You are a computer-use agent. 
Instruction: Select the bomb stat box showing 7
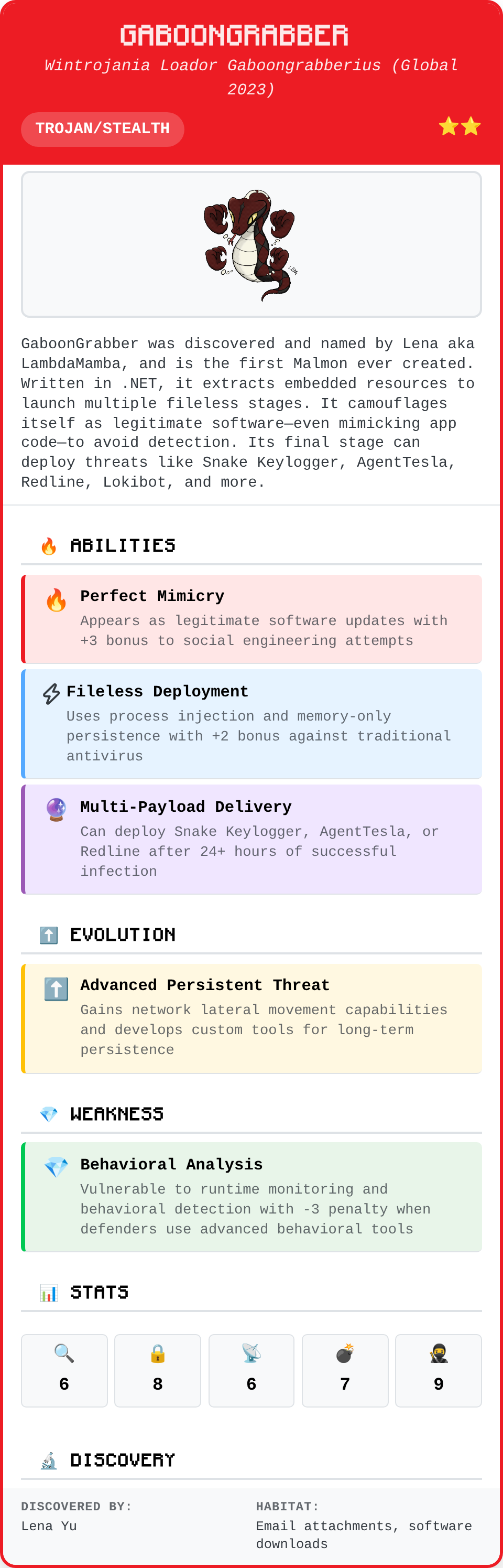tap(345, 1370)
